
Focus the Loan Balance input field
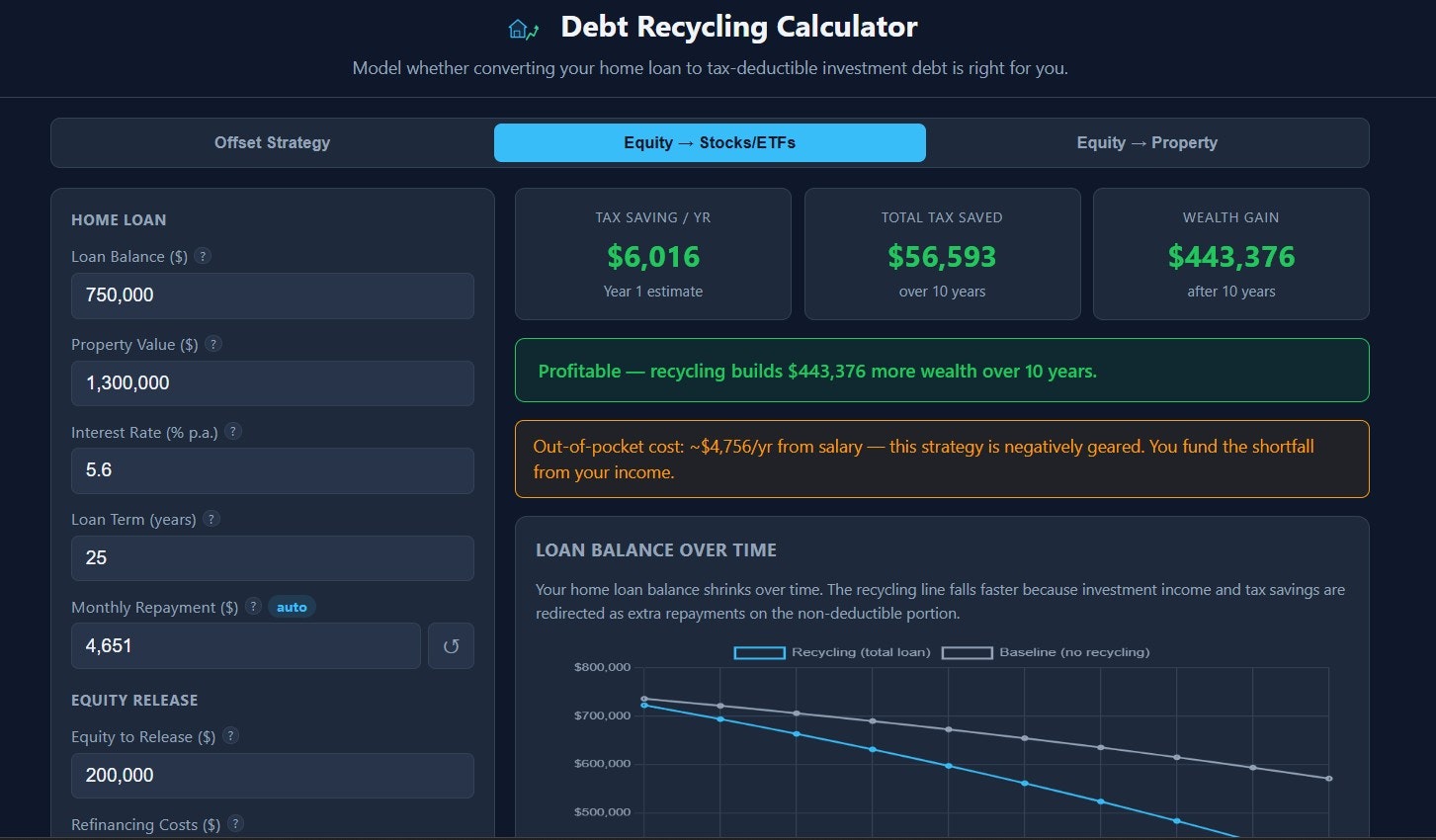(x=273, y=295)
